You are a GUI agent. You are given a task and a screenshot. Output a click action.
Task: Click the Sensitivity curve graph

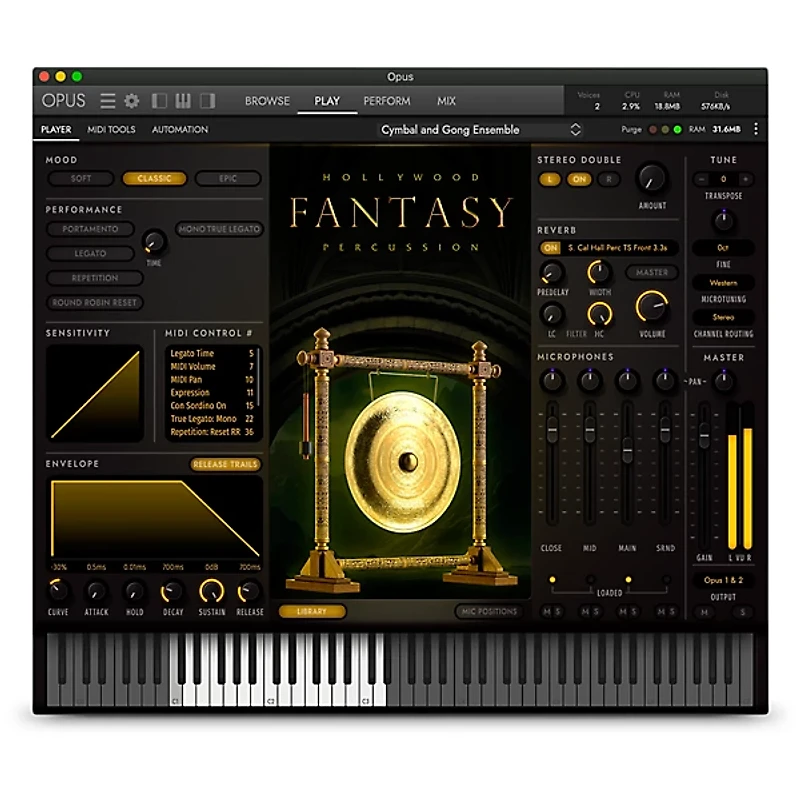[x=95, y=393]
